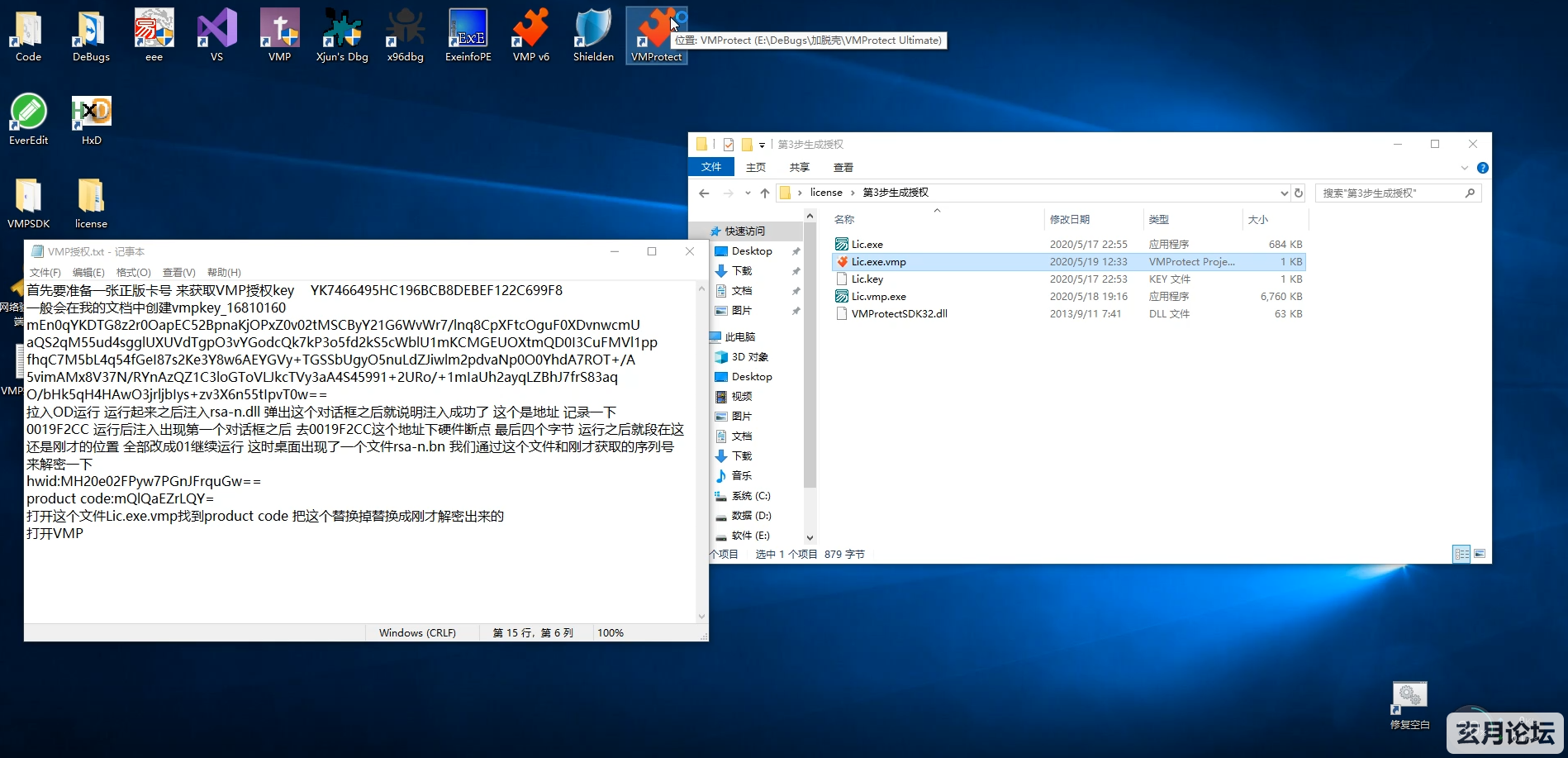
Task: Click Notepad vertical scrollbar down arrow
Action: click(701, 616)
